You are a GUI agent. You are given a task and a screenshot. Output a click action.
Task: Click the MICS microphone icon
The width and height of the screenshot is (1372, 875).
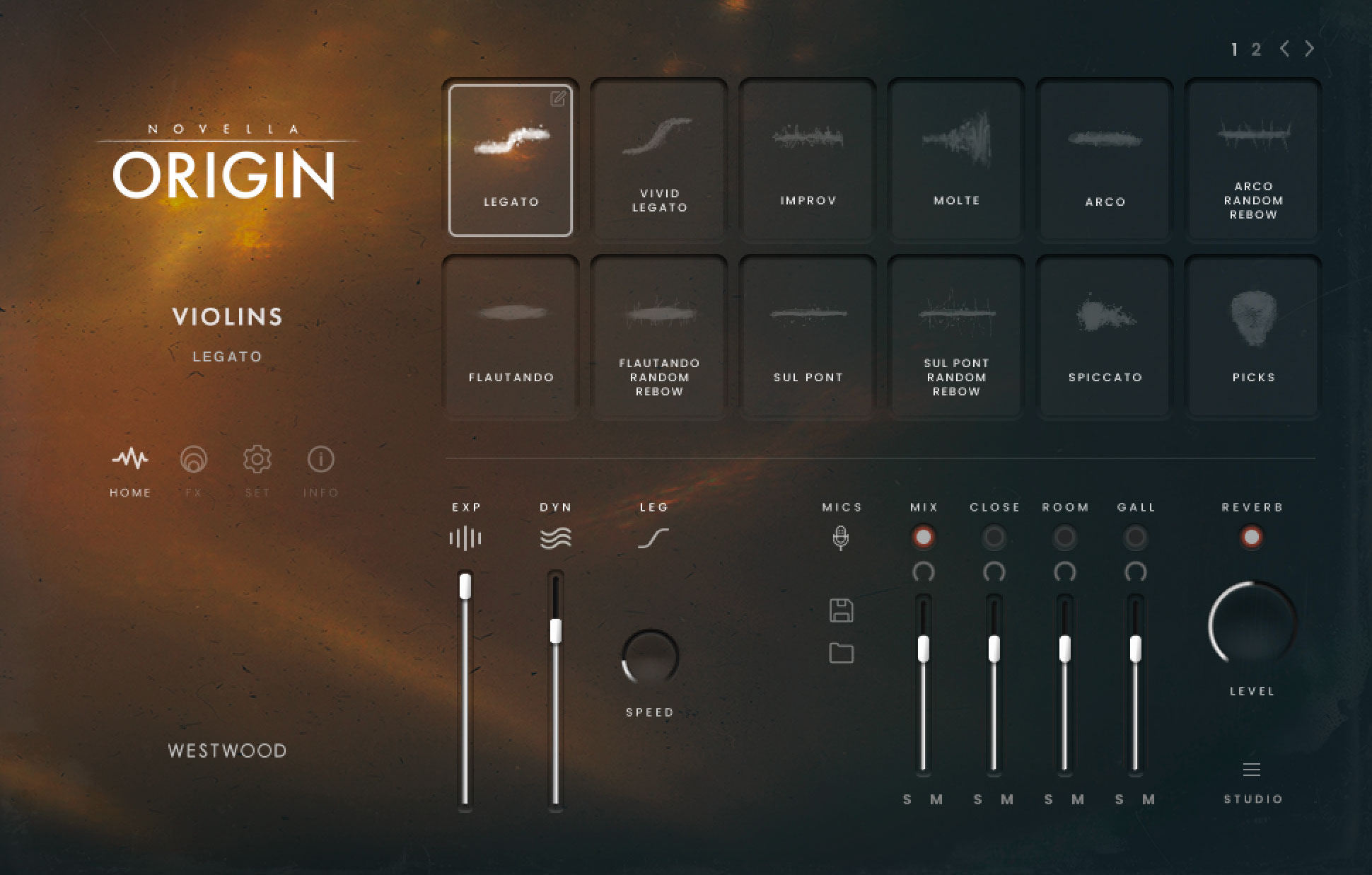pyautogui.click(x=841, y=537)
